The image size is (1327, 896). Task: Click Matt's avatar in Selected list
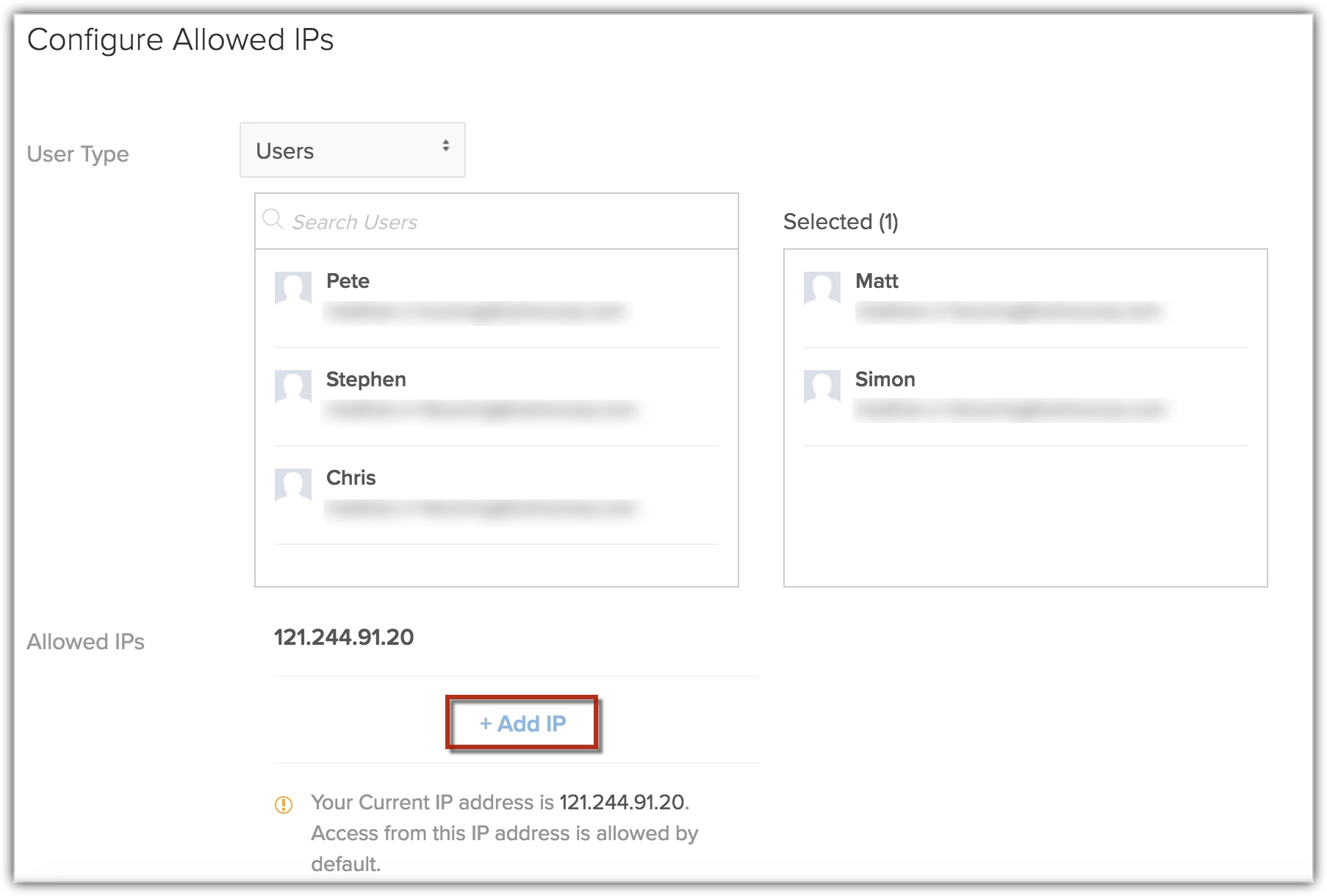click(x=821, y=288)
